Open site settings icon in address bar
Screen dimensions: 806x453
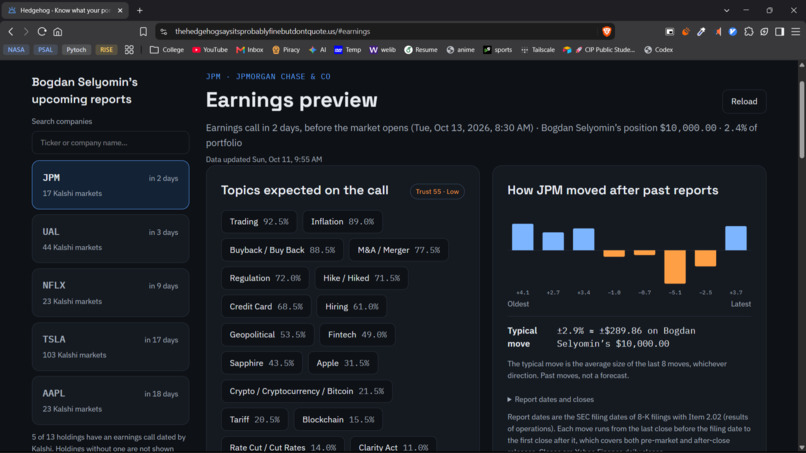click(163, 31)
